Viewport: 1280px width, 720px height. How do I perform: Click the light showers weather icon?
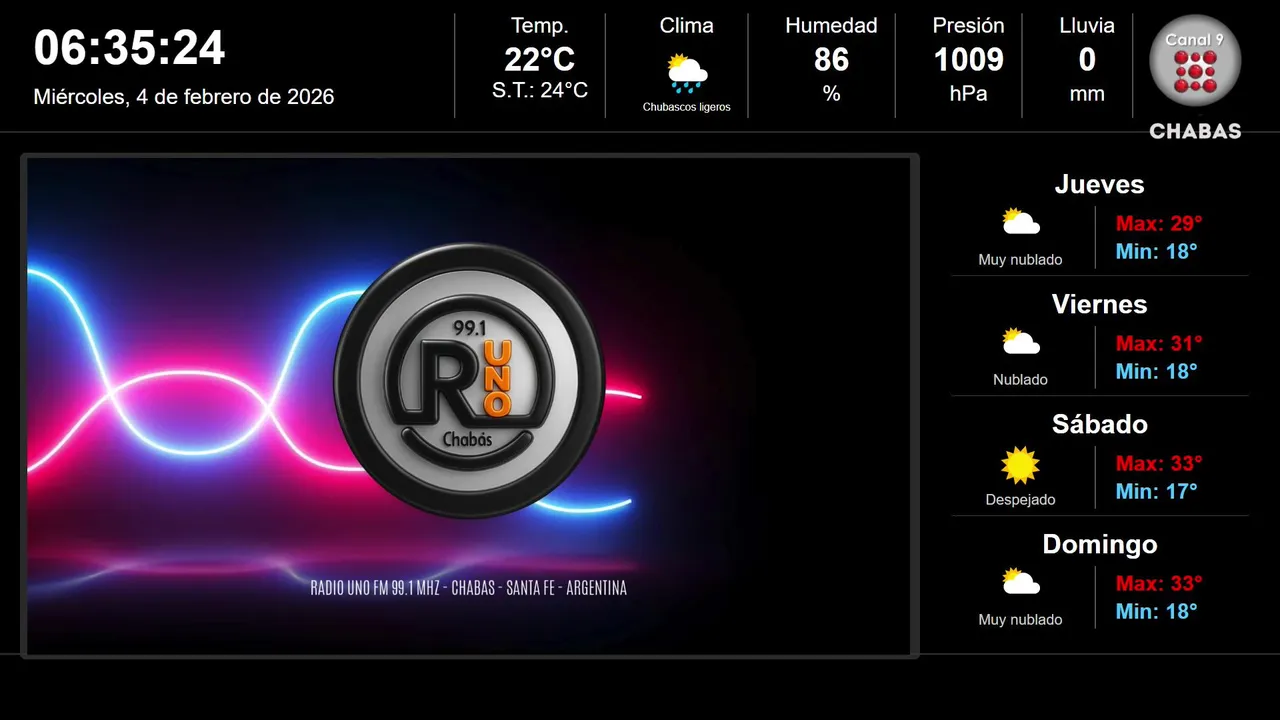tap(687, 73)
